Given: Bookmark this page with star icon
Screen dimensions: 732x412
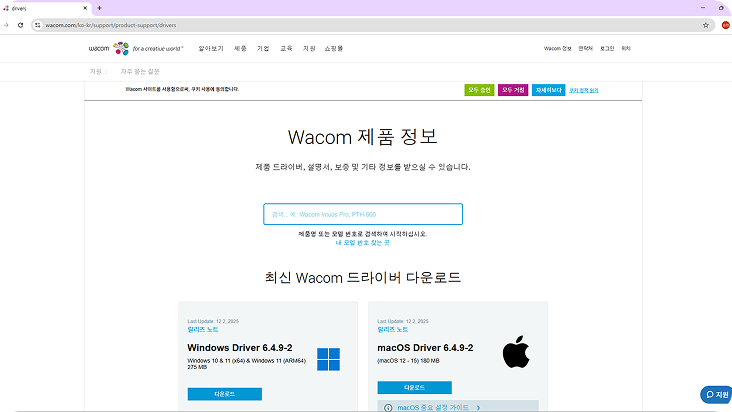Looking at the screenshot, I should (706, 25).
